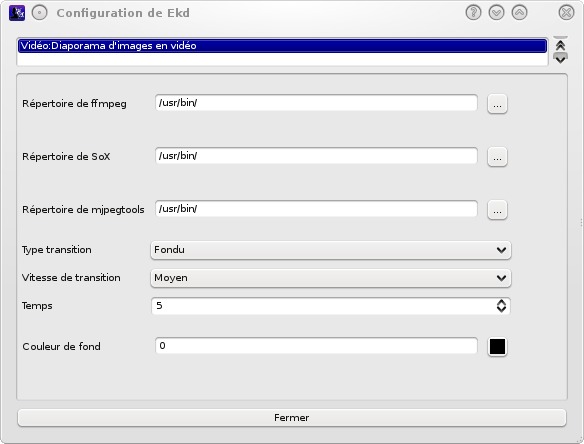Image resolution: width=584 pixels, height=444 pixels.
Task: Browse for the SoX directory
Action: coord(497,157)
